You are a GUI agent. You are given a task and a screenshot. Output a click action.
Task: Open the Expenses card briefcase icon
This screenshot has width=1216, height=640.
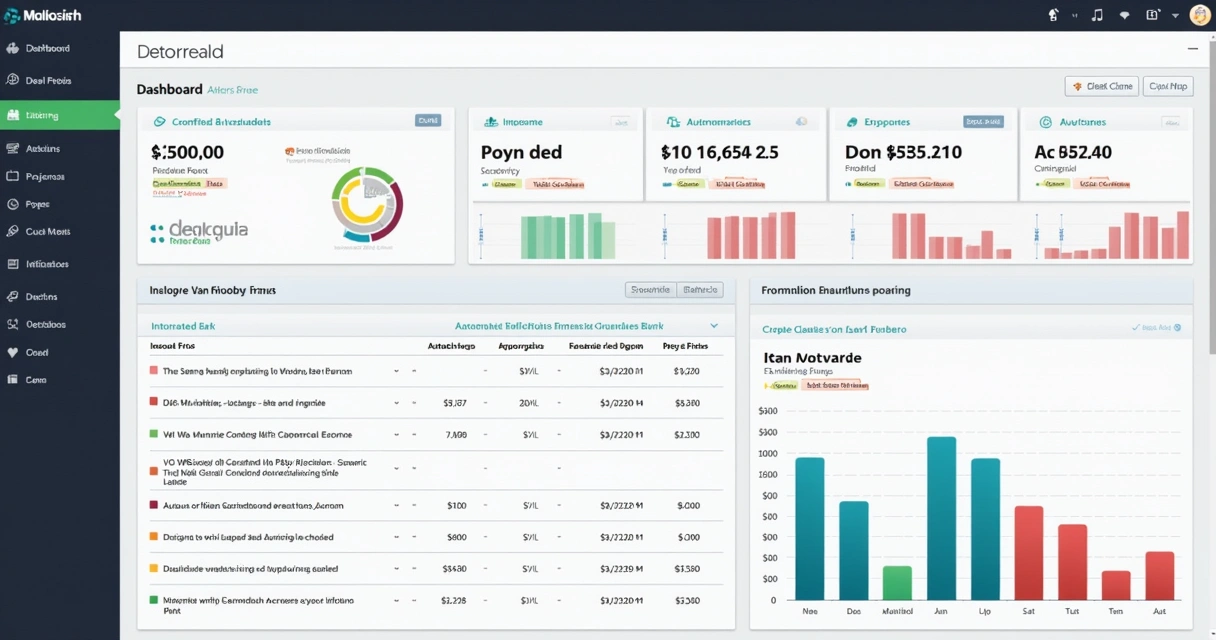852,121
